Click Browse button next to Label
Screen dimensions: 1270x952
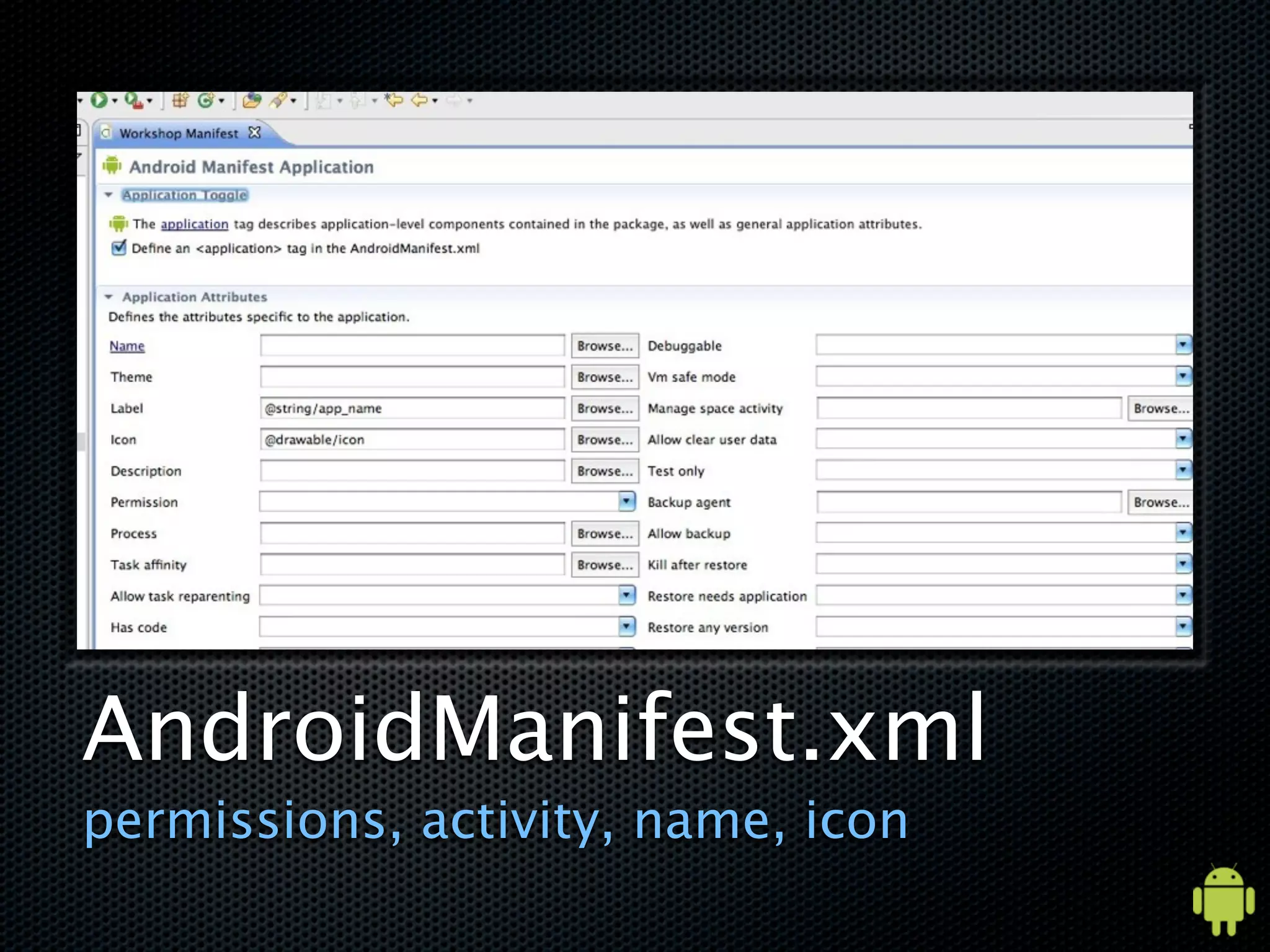[x=605, y=408]
